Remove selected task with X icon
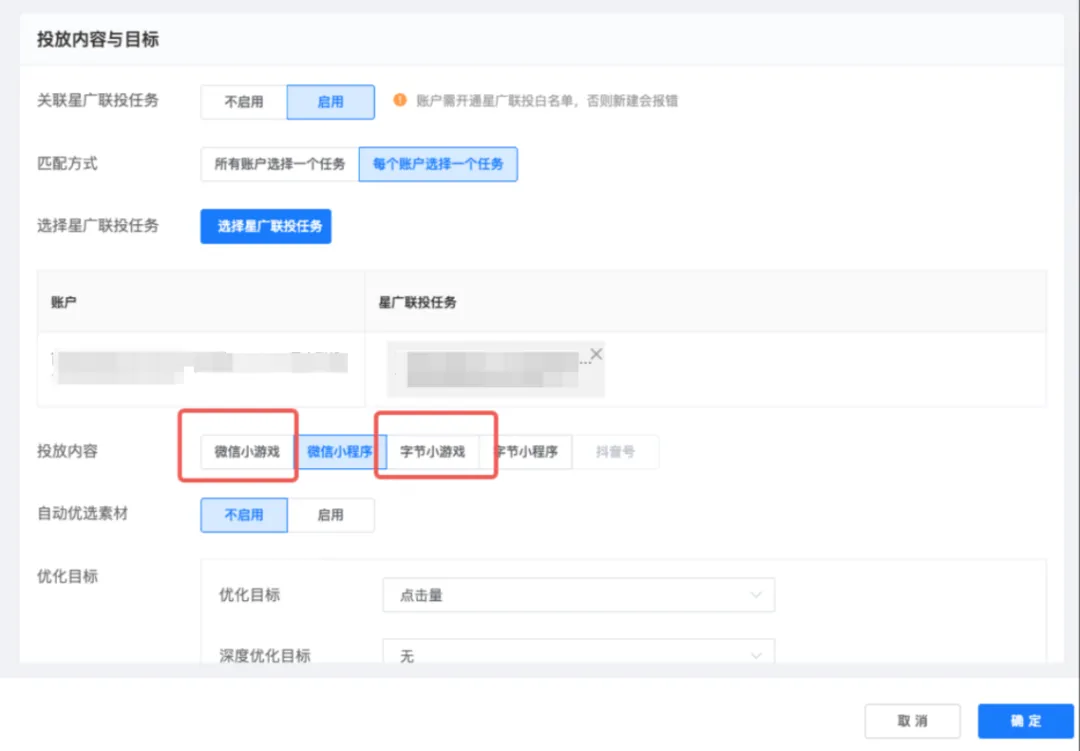The width and height of the screenshot is (1080, 751). click(x=596, y=354)
